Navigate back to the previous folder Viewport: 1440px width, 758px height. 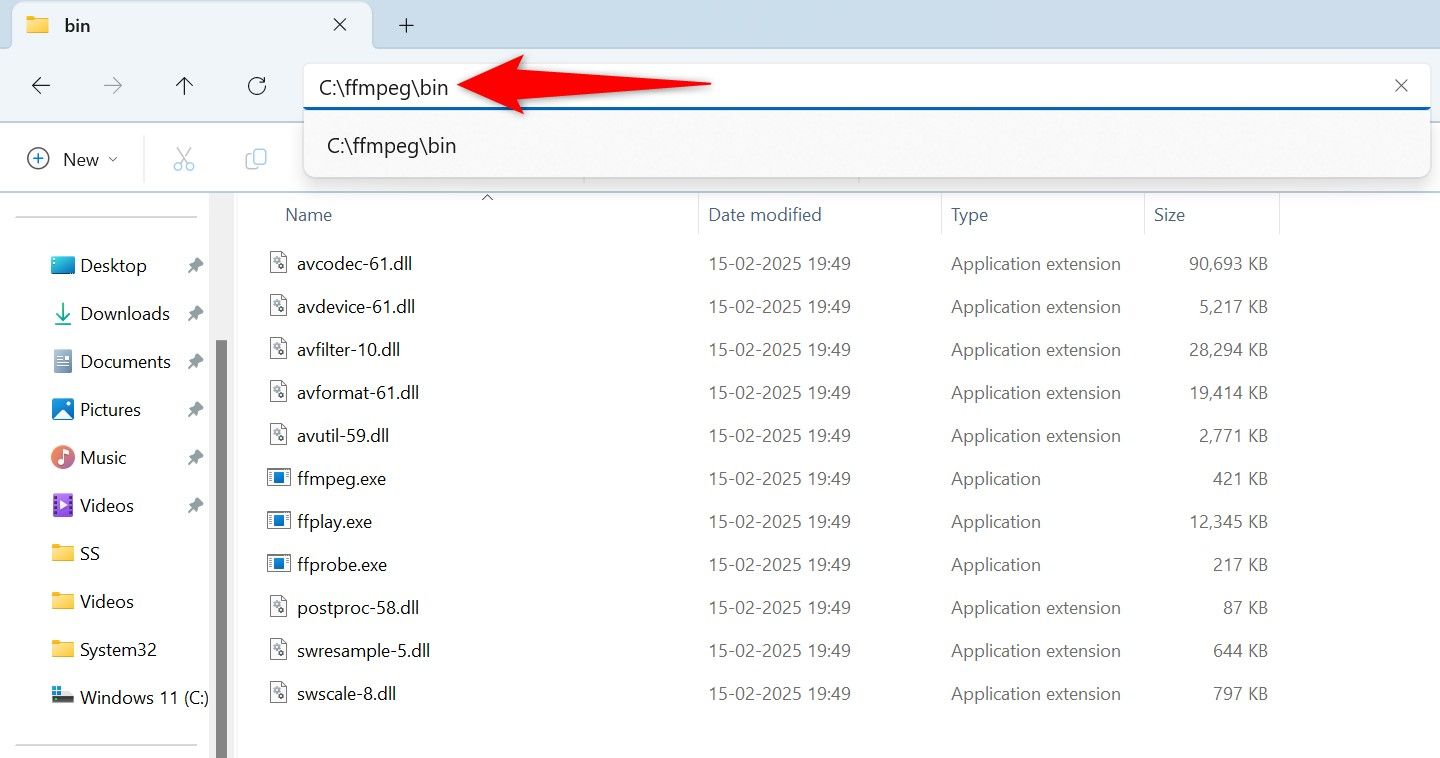(41, 85)
